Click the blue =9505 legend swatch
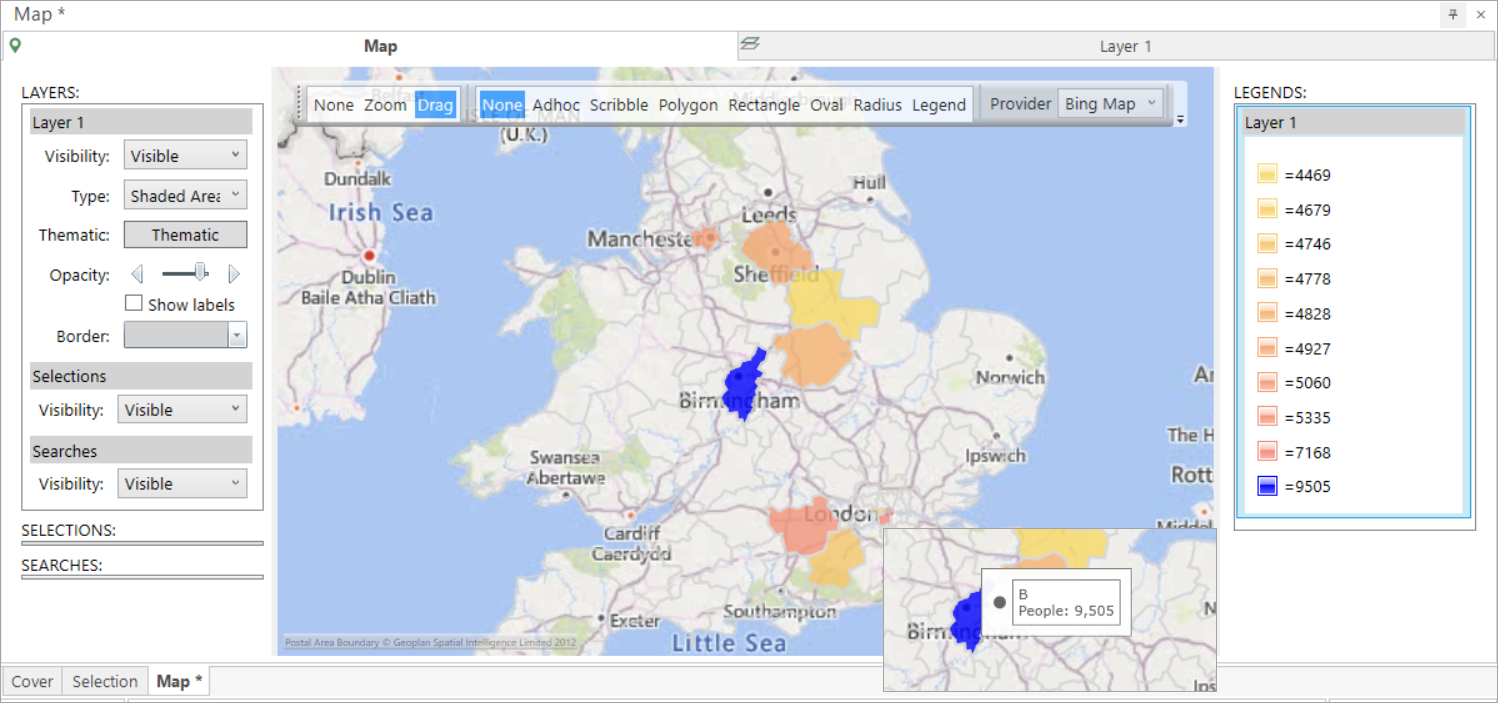This screenshot has height=703, width=1498. point(1267,487)
